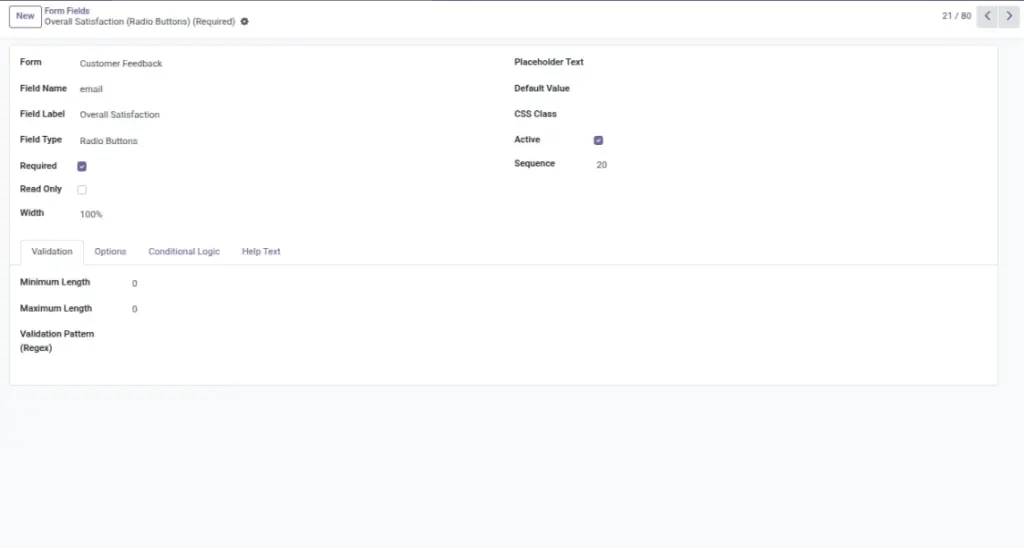Uncheck the Required checkbox
Screen dimensions: 1024x548
(x=82, y=166)
